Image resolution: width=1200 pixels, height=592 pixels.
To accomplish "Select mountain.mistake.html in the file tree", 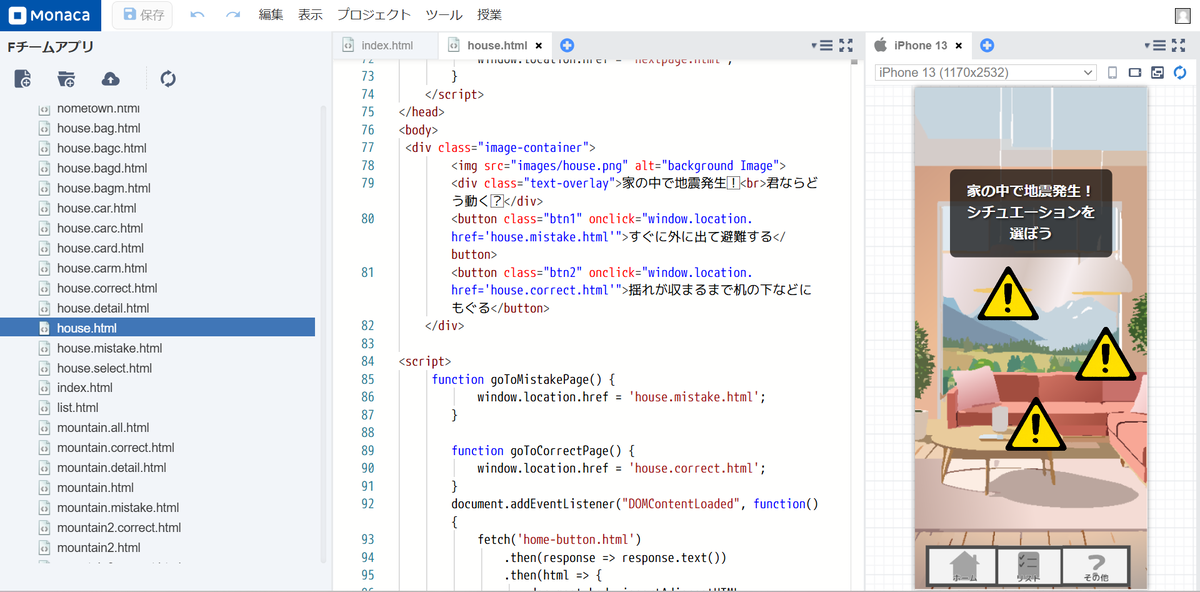I will [x=118, y=508].
